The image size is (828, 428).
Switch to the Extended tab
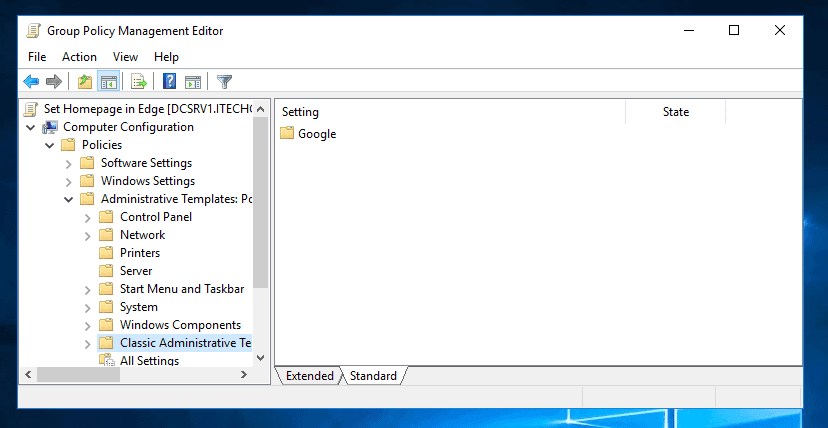pyautogui.click(x=309, y=376)
